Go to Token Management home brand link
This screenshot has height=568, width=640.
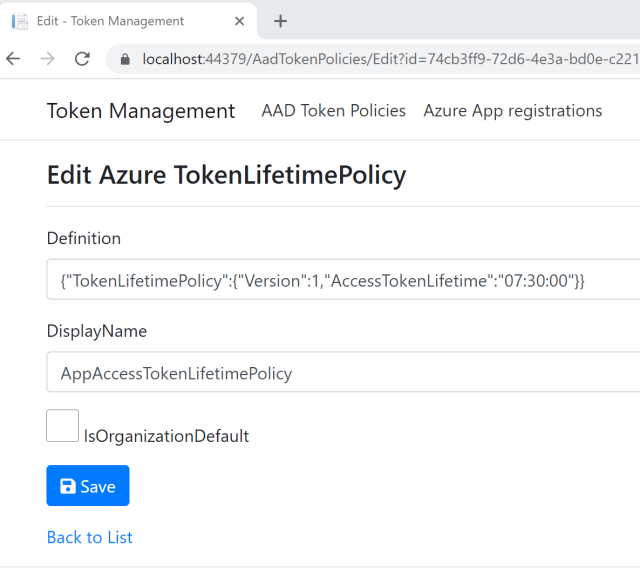click(x=141, y=111)
